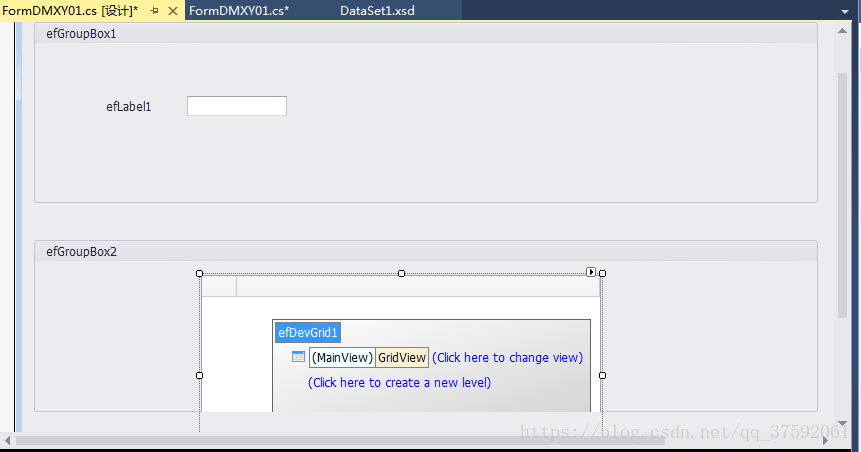Click the grid's right-middle resize handle

pos(602,376)
